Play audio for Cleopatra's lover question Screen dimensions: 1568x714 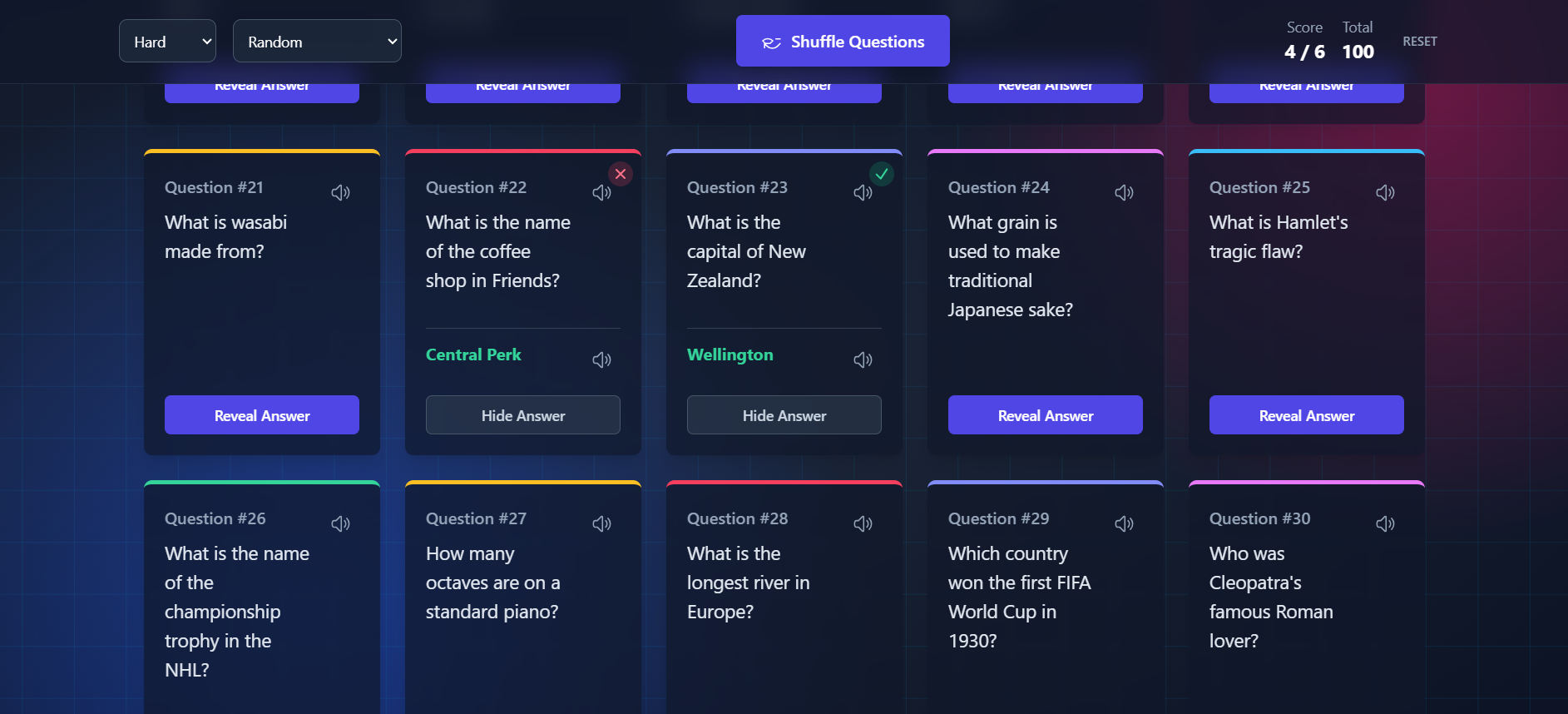click(x=1385, y=524)
